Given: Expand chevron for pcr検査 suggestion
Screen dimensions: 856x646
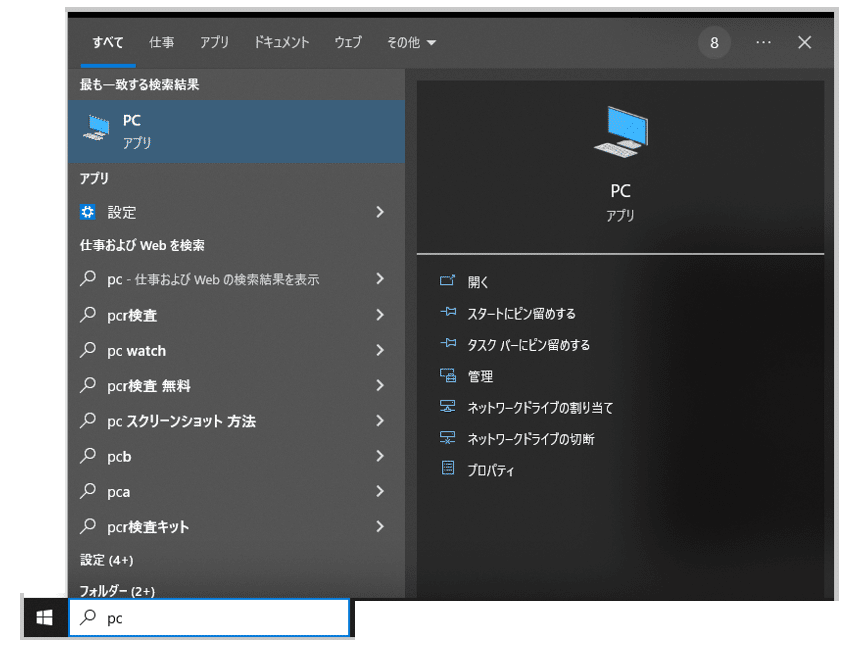Looking at the screenshot, I should (381, 315).
